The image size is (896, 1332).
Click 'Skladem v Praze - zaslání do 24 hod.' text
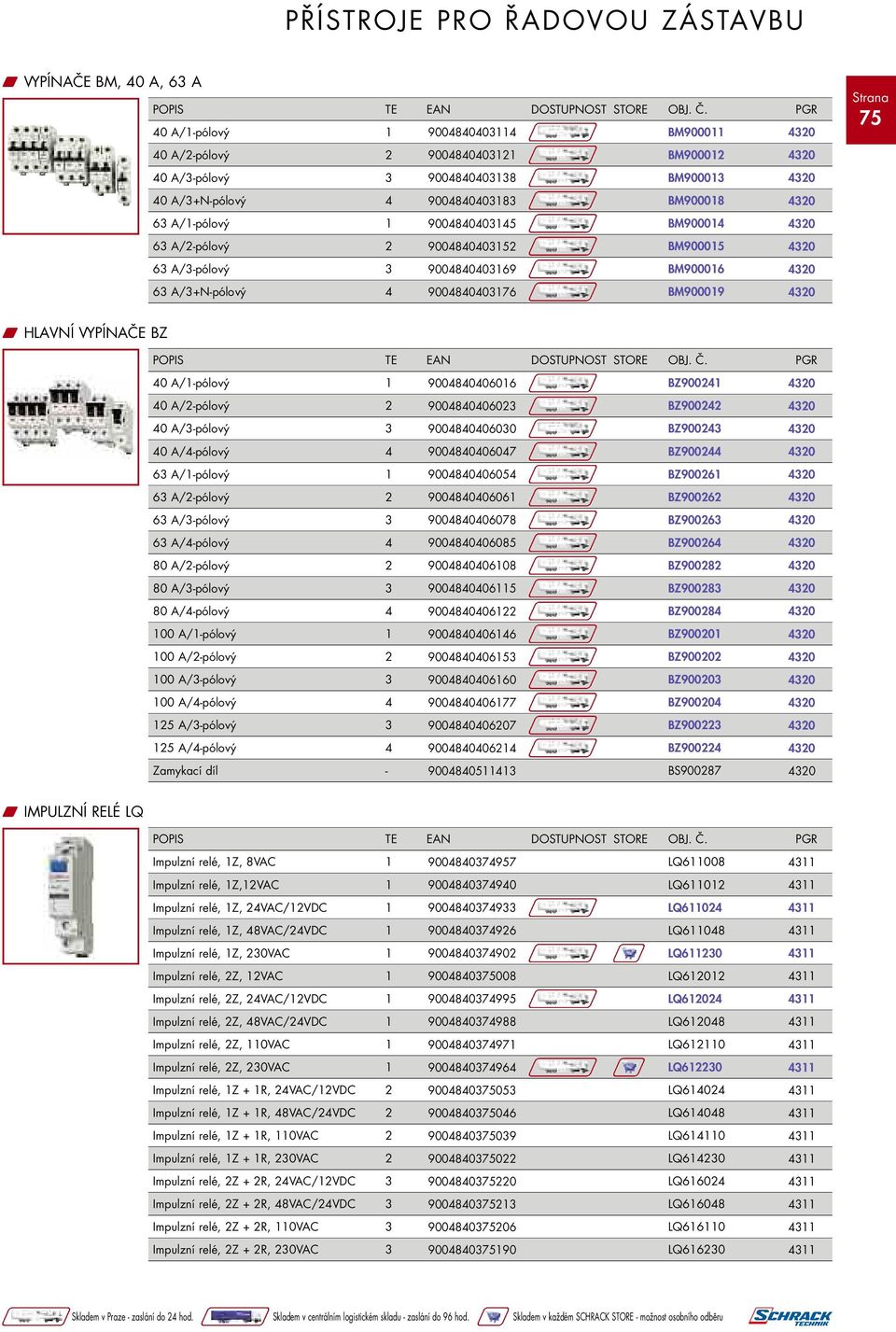[133, 1317]
